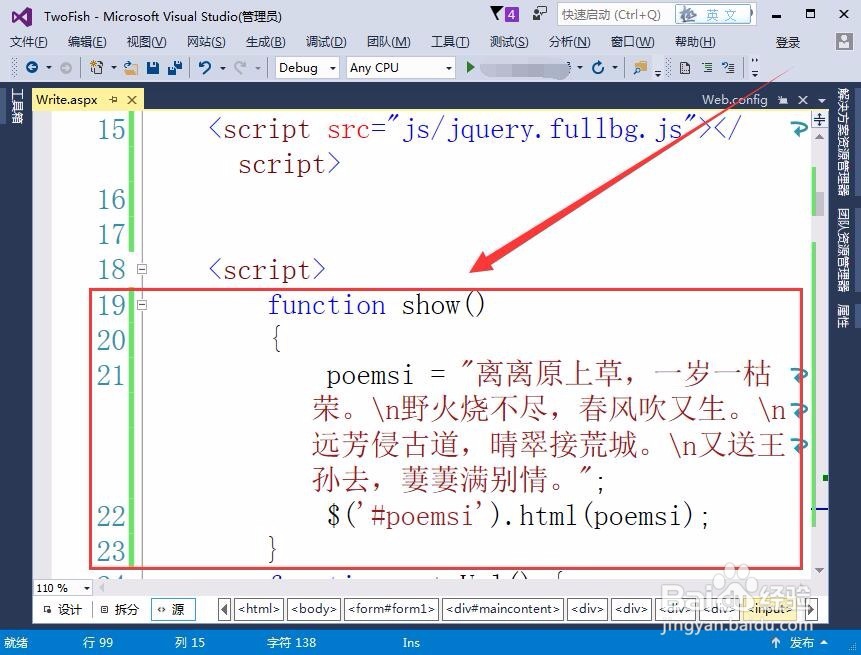Switch to 设计 design view
Image resolution: width=861 pixels, height=655 pixels.
[x=63, y=609]
